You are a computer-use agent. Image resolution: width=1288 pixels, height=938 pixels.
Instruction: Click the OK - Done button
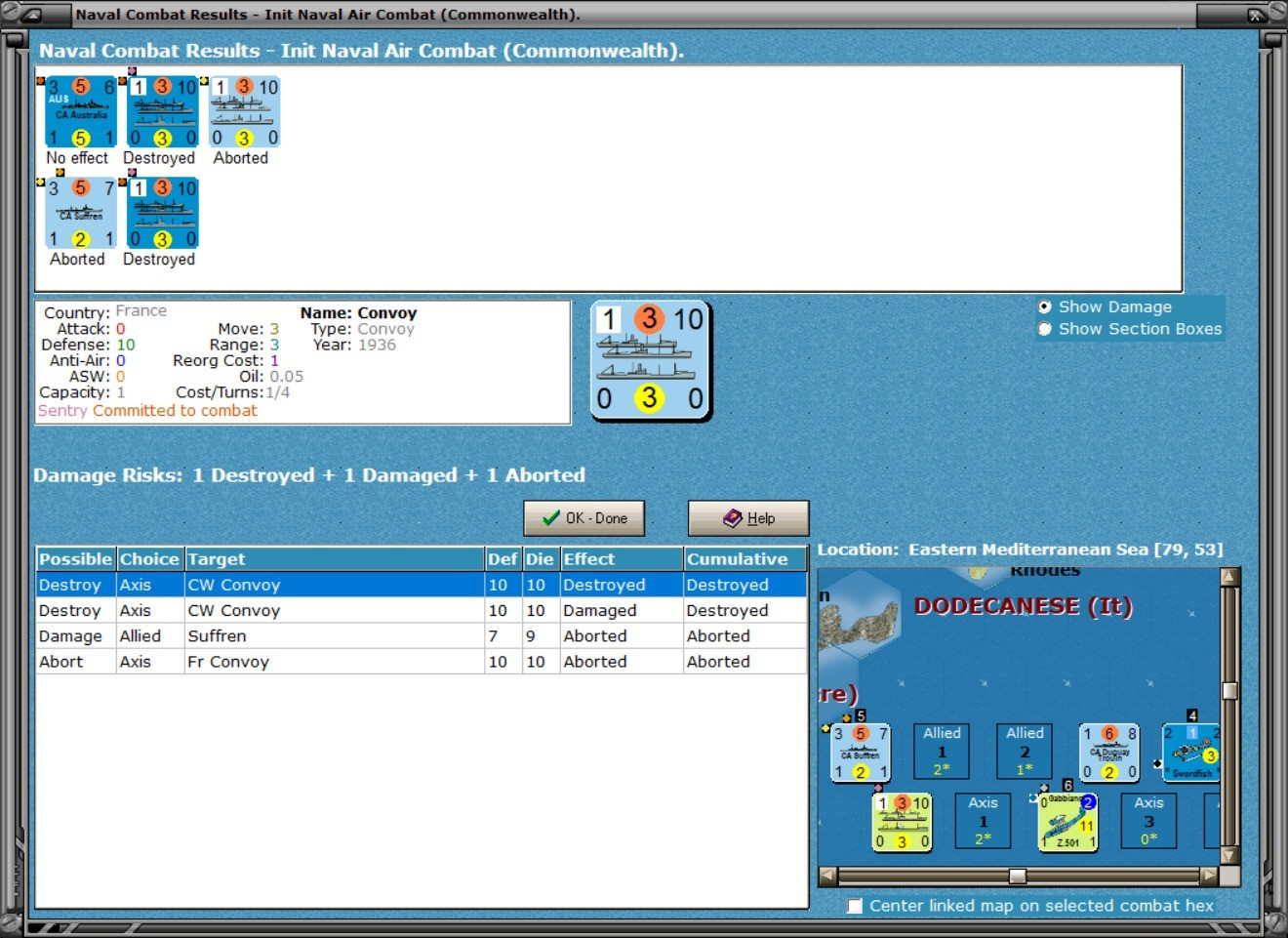(584, 518)
